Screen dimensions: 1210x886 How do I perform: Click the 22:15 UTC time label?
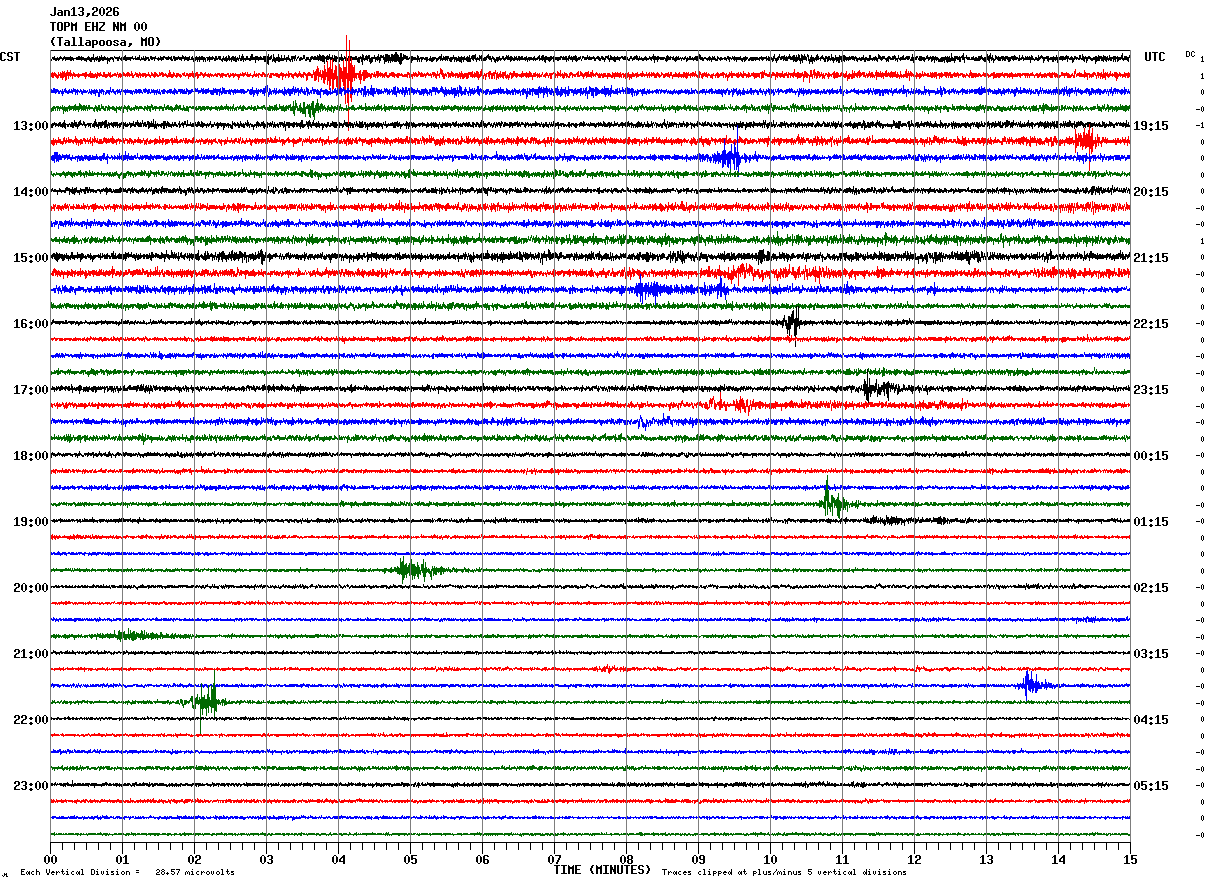[x=1151, y=324]
